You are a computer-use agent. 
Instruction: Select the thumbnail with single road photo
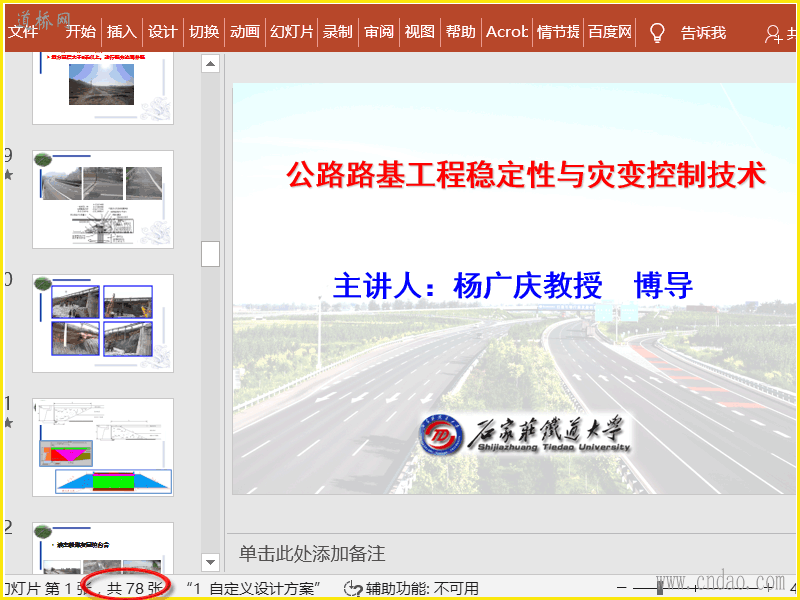(x=103, y=88)
